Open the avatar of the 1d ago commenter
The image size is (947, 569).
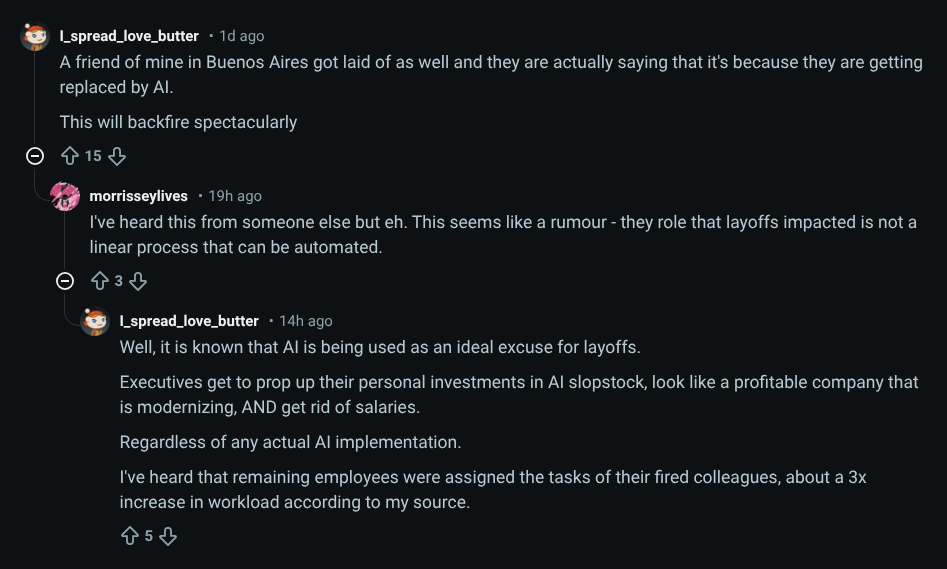(x=36, y=37)
